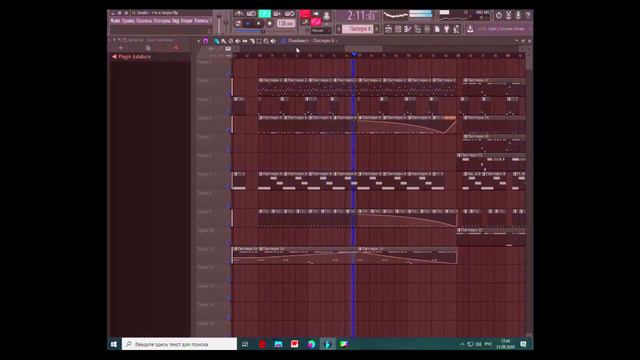
Task: Click the magnet snap icon in the playlist toolbar
Action: pos(206,41)
